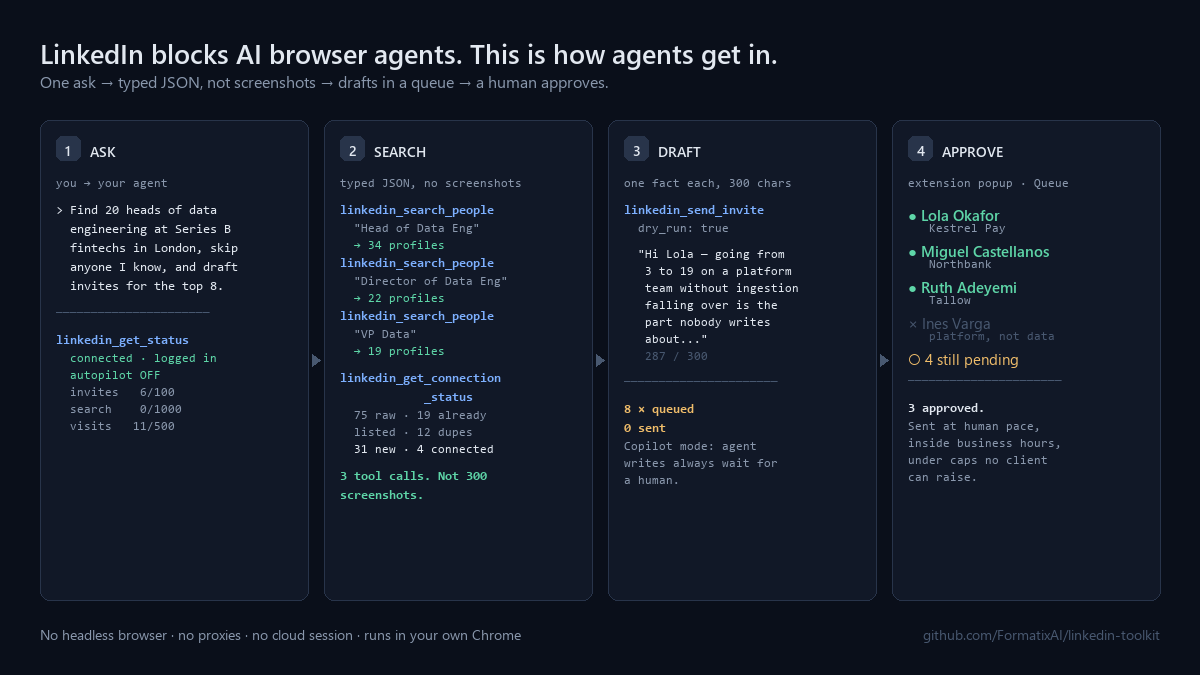Click the 'search 0/1000' counter
Image resolution: width=1200 pixels, height=675 pixels.
pos(126,409)
